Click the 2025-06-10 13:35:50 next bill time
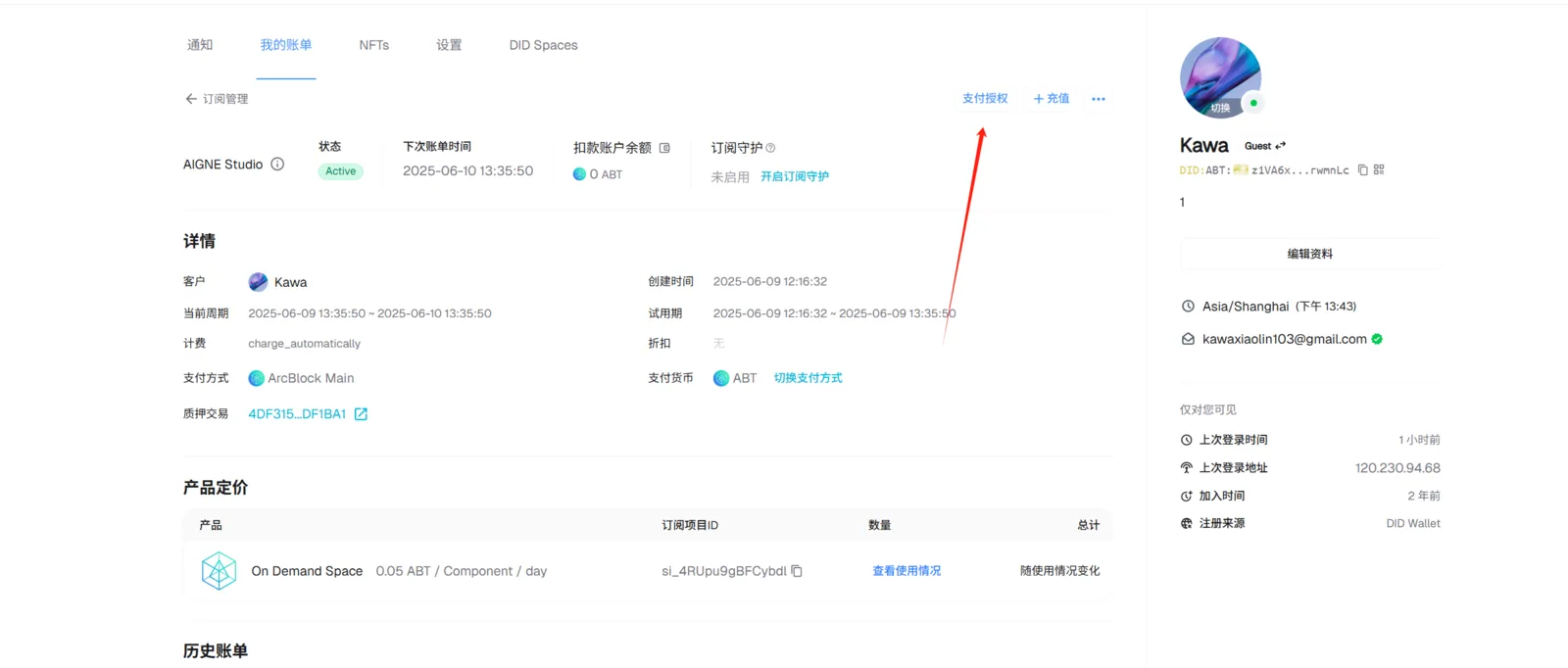Image resolution: width=1568 pixels, height=668 pixels. click(468, 170)
